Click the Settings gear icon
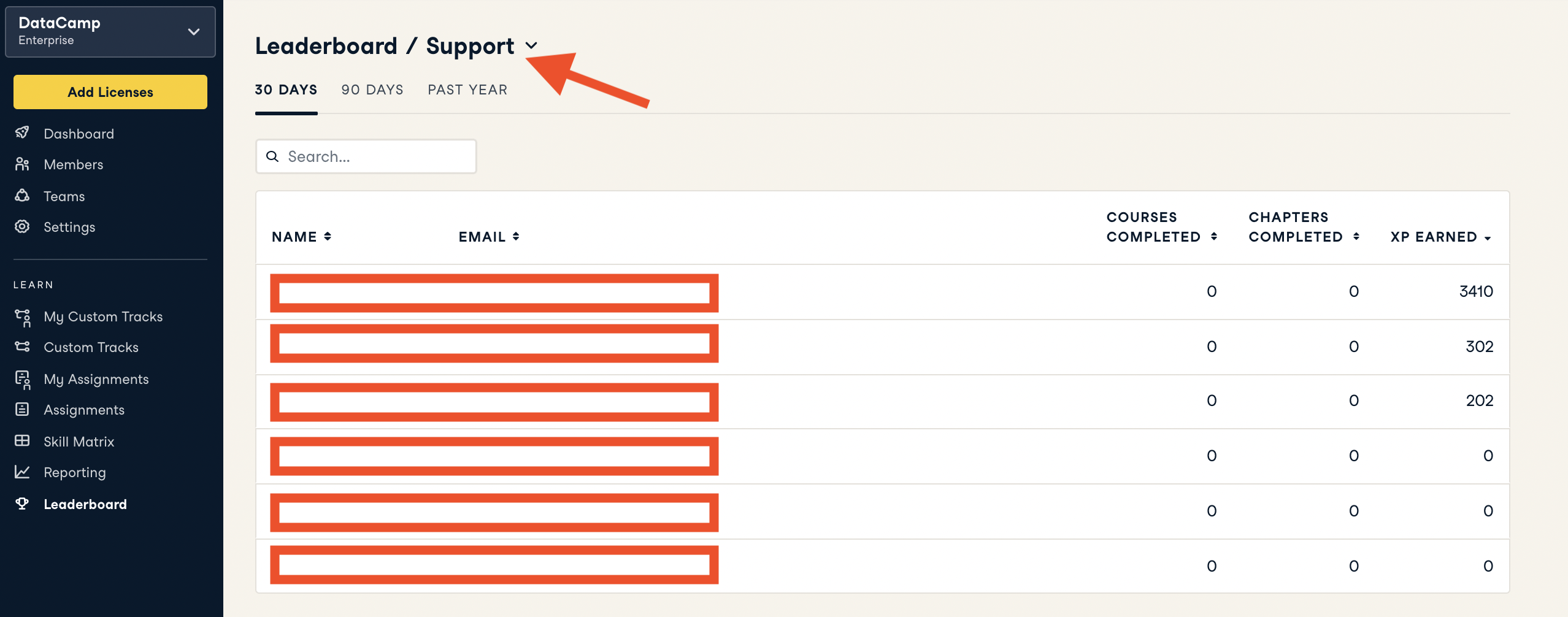This screenshot has height=617, width=1568. (22, 226)
